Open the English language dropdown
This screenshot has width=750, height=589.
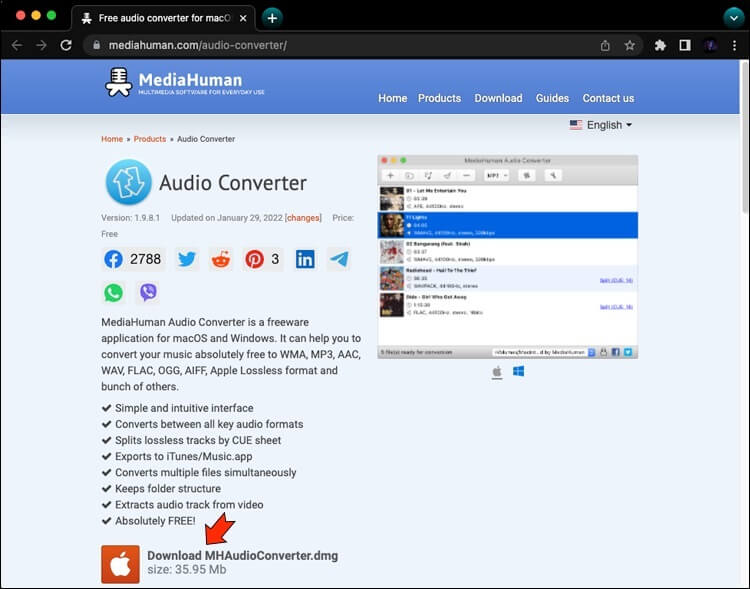pos(601,125)
